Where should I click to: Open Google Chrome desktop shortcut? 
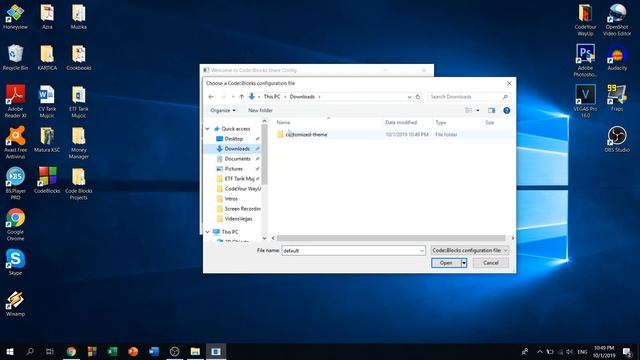pos(15,224)
